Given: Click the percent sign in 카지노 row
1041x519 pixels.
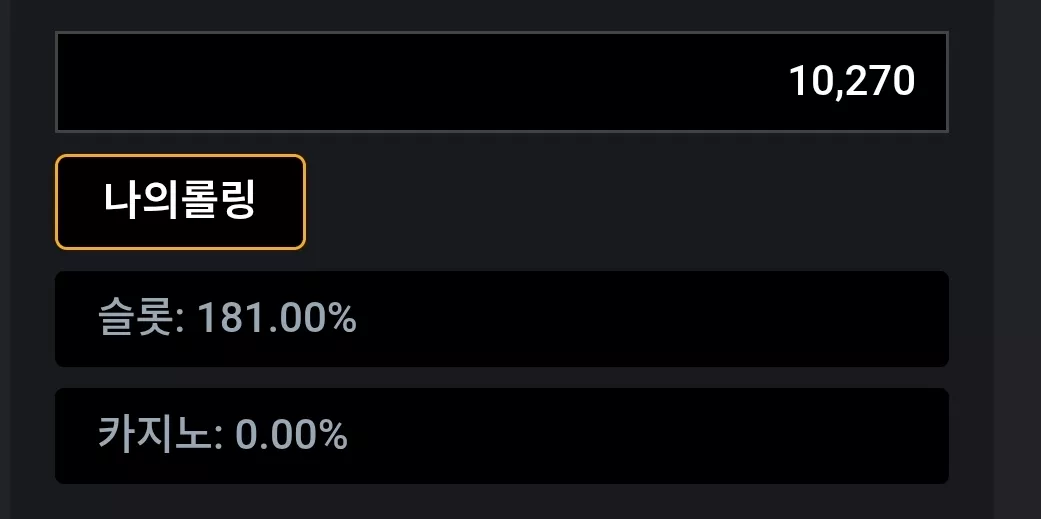Looking at the screenshot, I should click(x=333, y=436).
